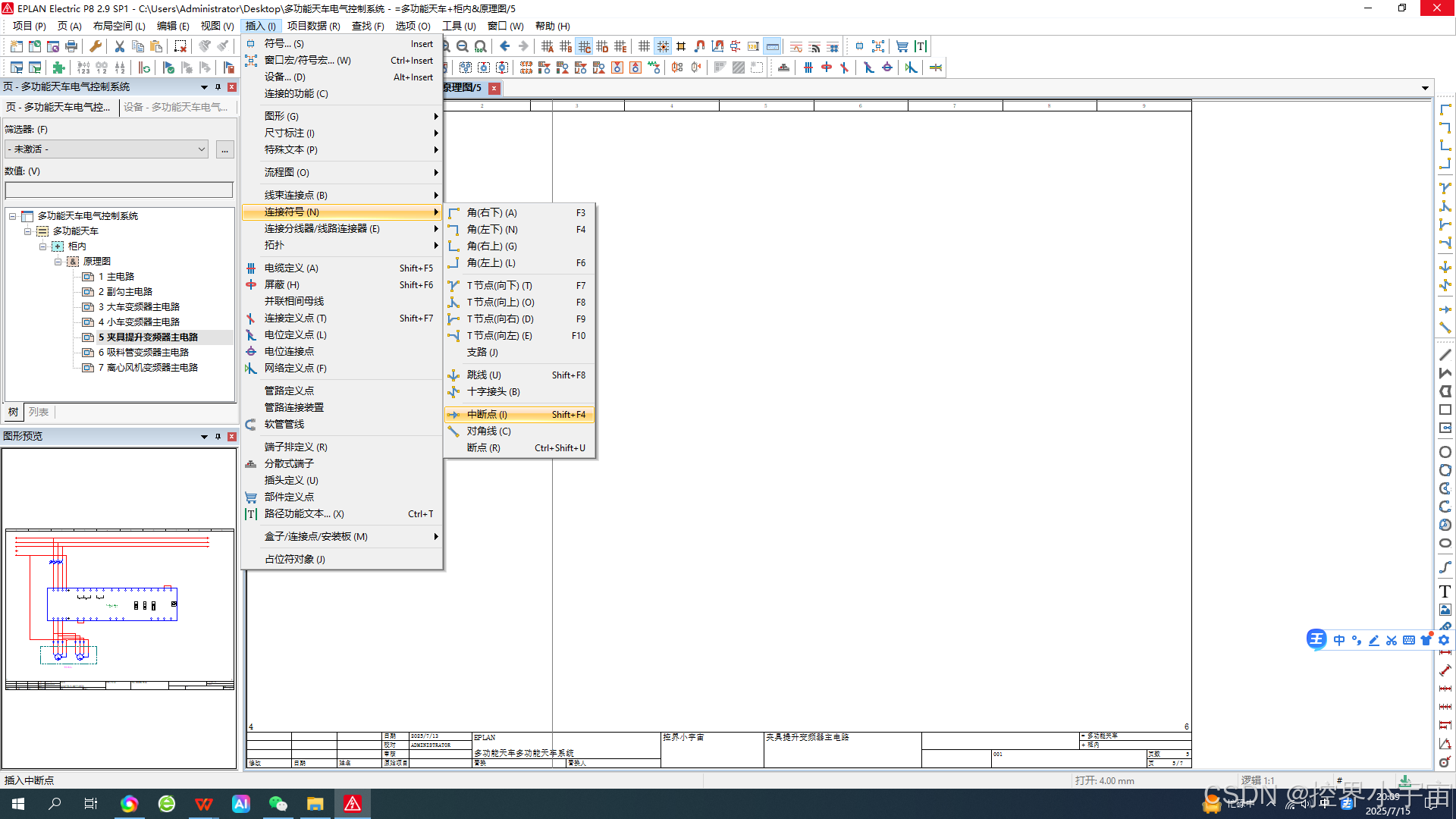Image resolution: width=1456 pixels, height=819 pixels.
Task: Click the graphic preview thumbnail
Action: 119,609
